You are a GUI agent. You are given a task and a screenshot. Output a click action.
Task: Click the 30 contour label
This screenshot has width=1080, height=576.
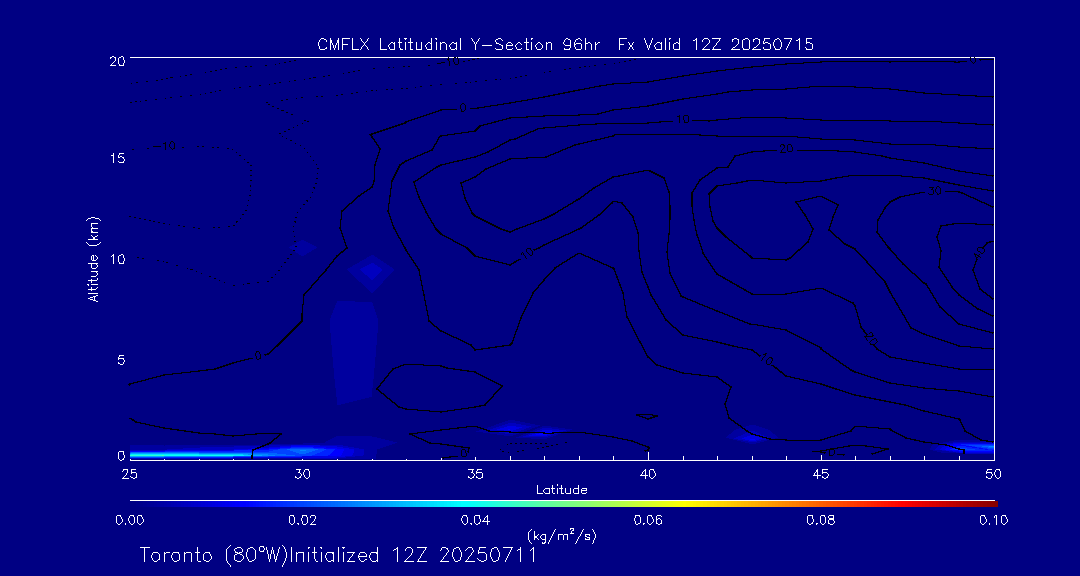tap(934, 191)
